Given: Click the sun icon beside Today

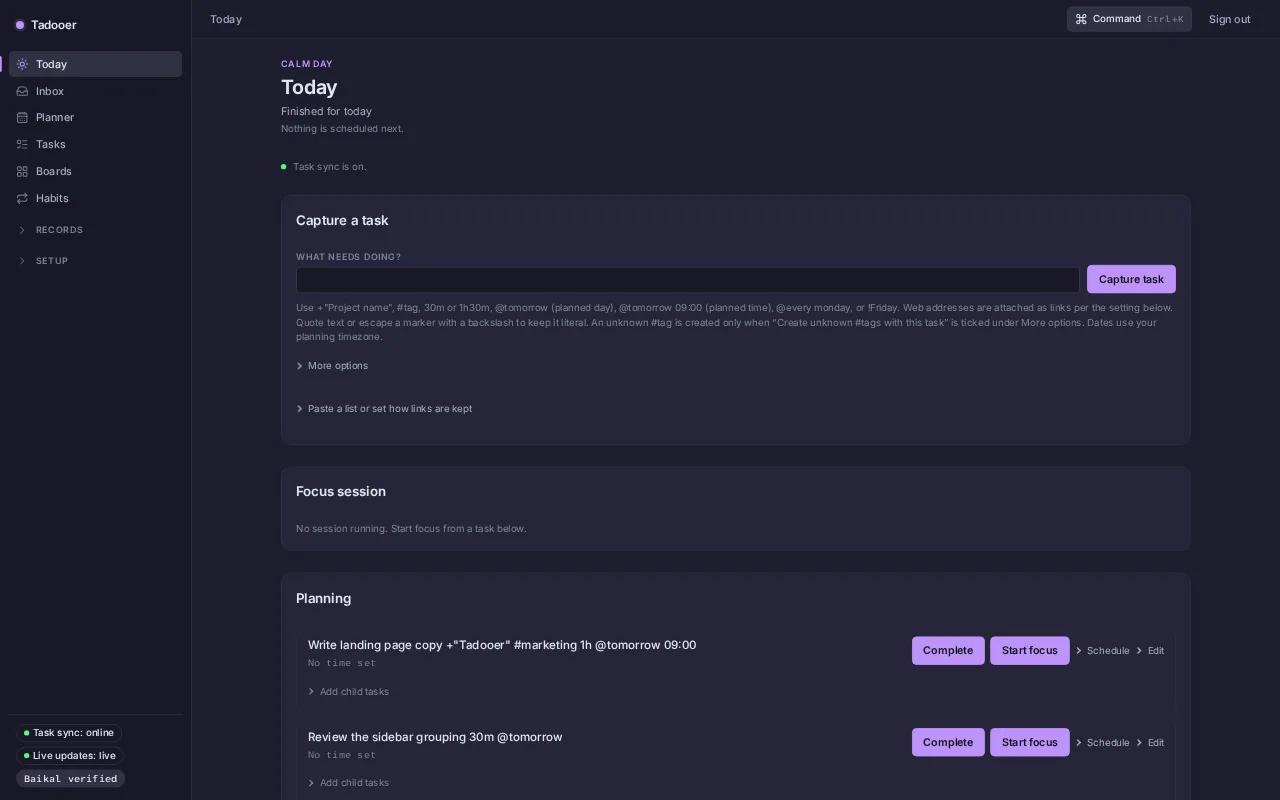Looking at the screenshot, I should click(x=22, y=64).
